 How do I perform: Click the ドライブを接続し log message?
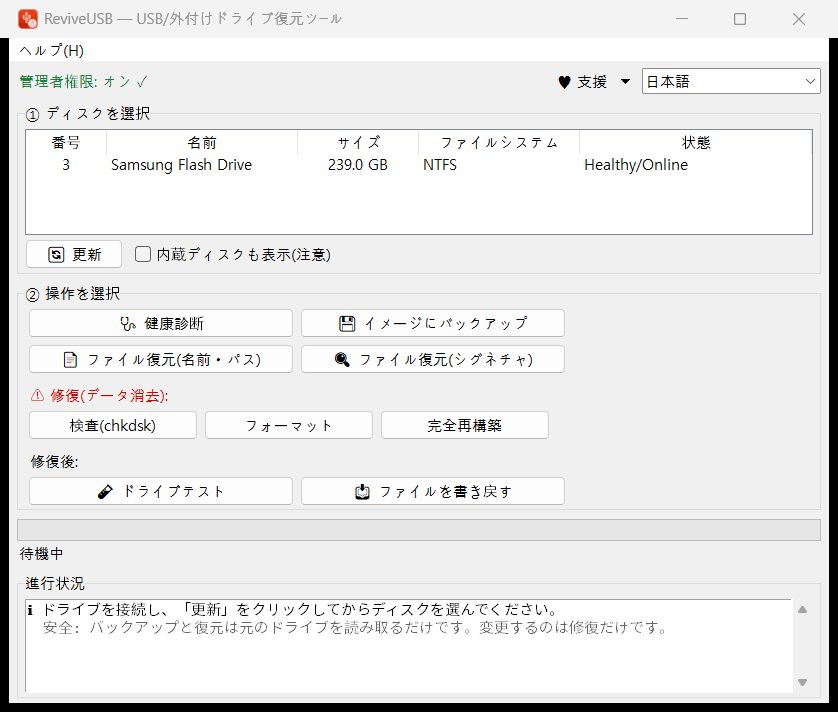point(300,609)
